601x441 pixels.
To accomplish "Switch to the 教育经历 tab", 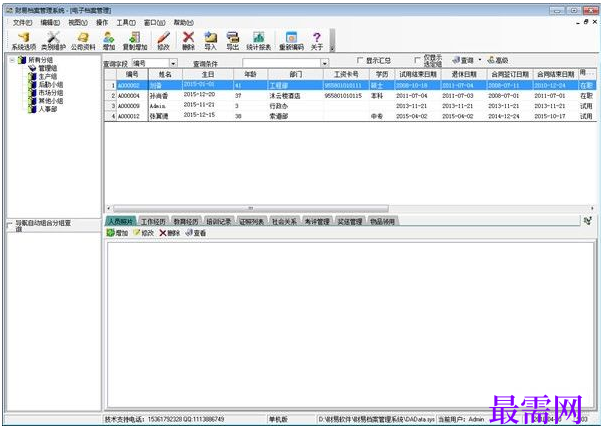I will point(186,221).
